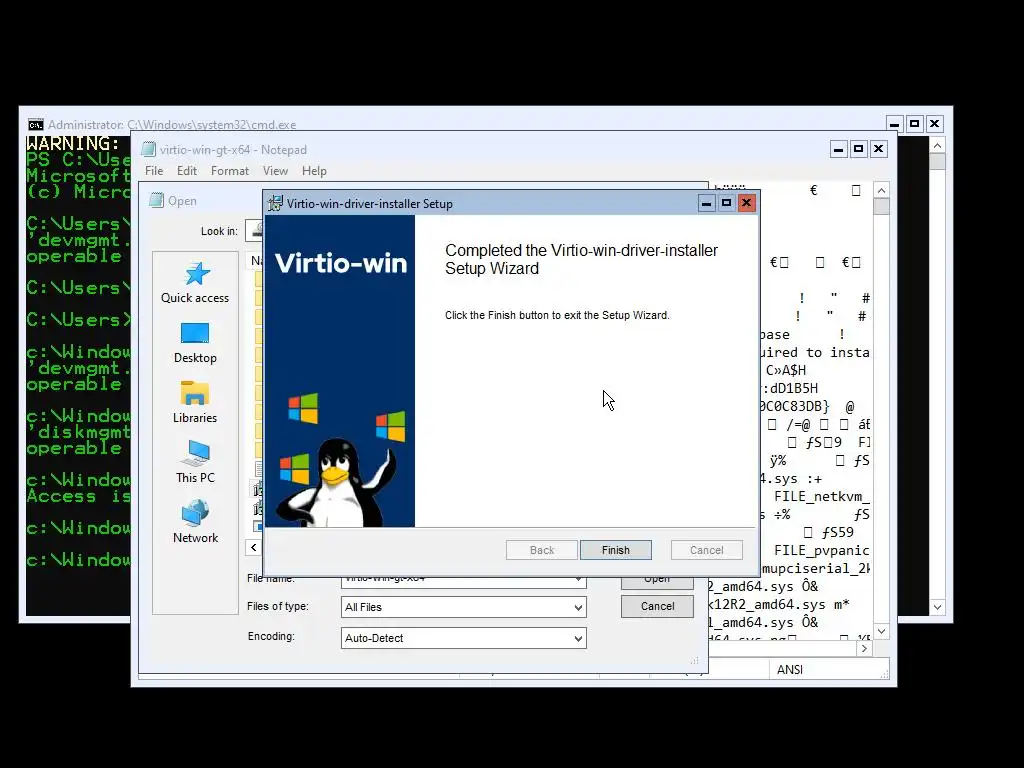Viewport: 1024px width, 768px height.
Task: Open the Notepad View menu
Action: pyautogui.click(x=276, y=170)
